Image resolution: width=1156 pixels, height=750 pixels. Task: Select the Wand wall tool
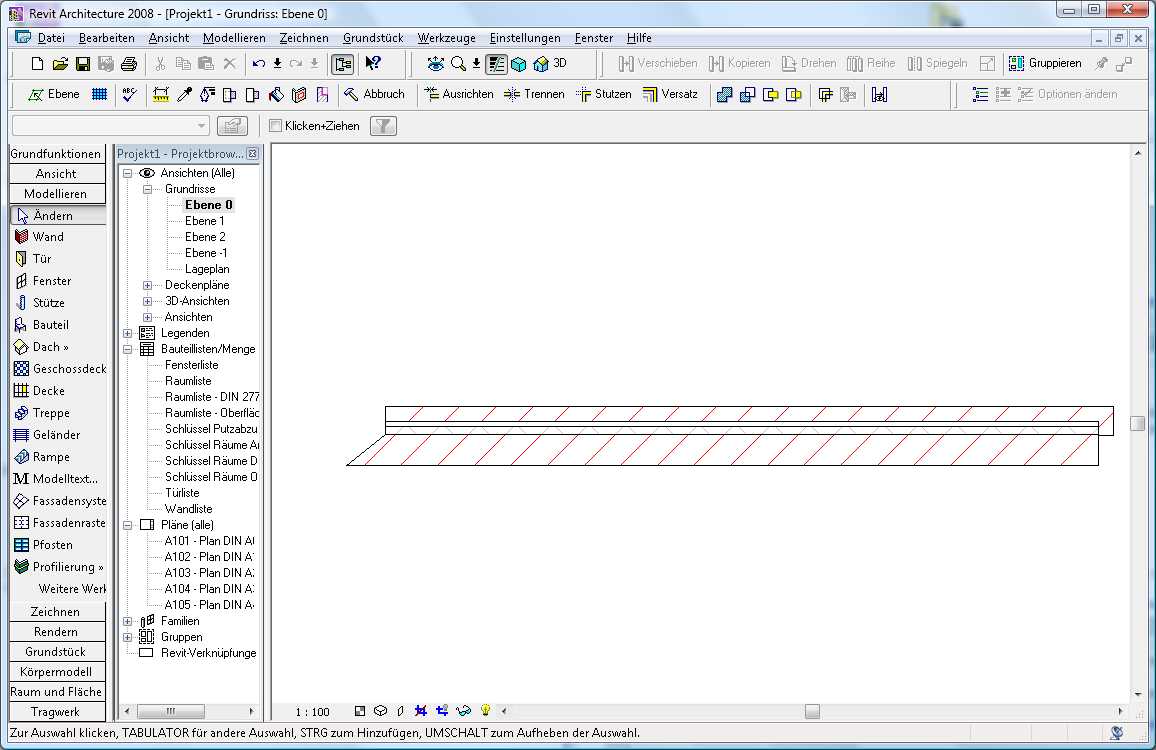pyautogui.click(x=39, y=237)
